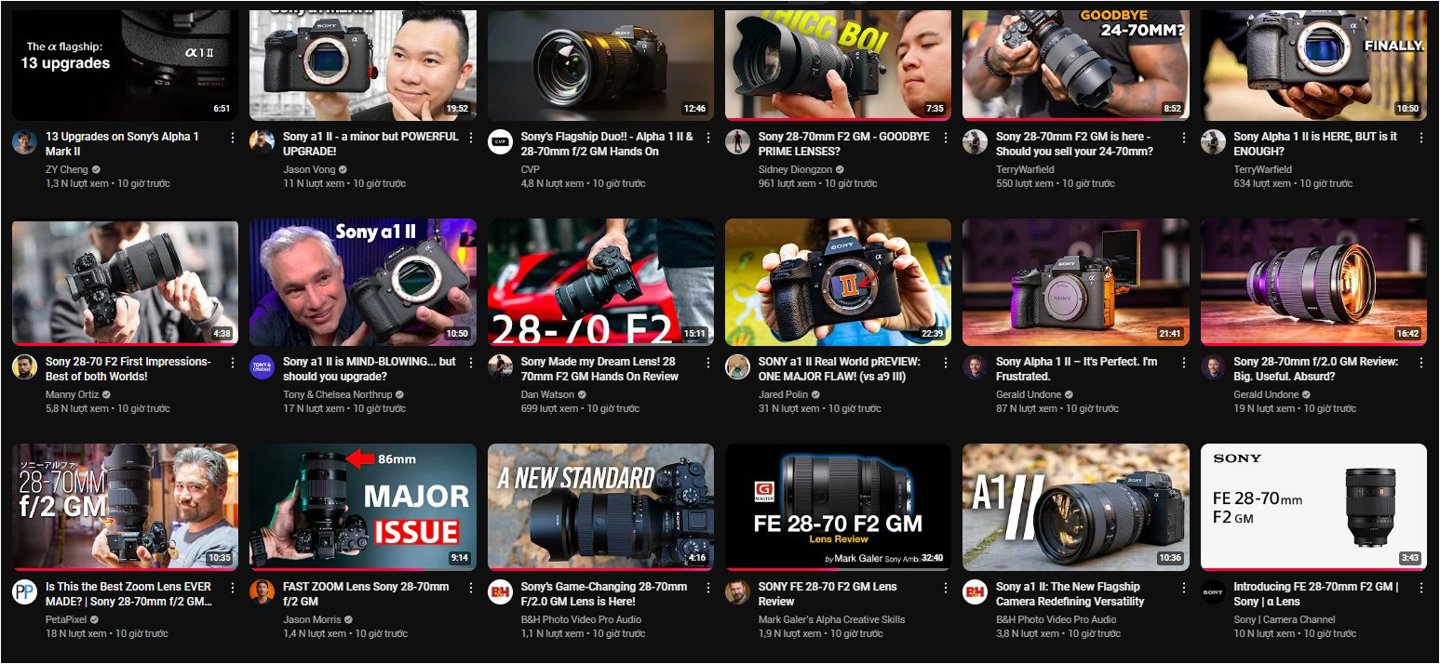Play '28-70 F2' red car thumbnail
The width and height of the screenshot is (1440, 664).
[x=601, y=282]
